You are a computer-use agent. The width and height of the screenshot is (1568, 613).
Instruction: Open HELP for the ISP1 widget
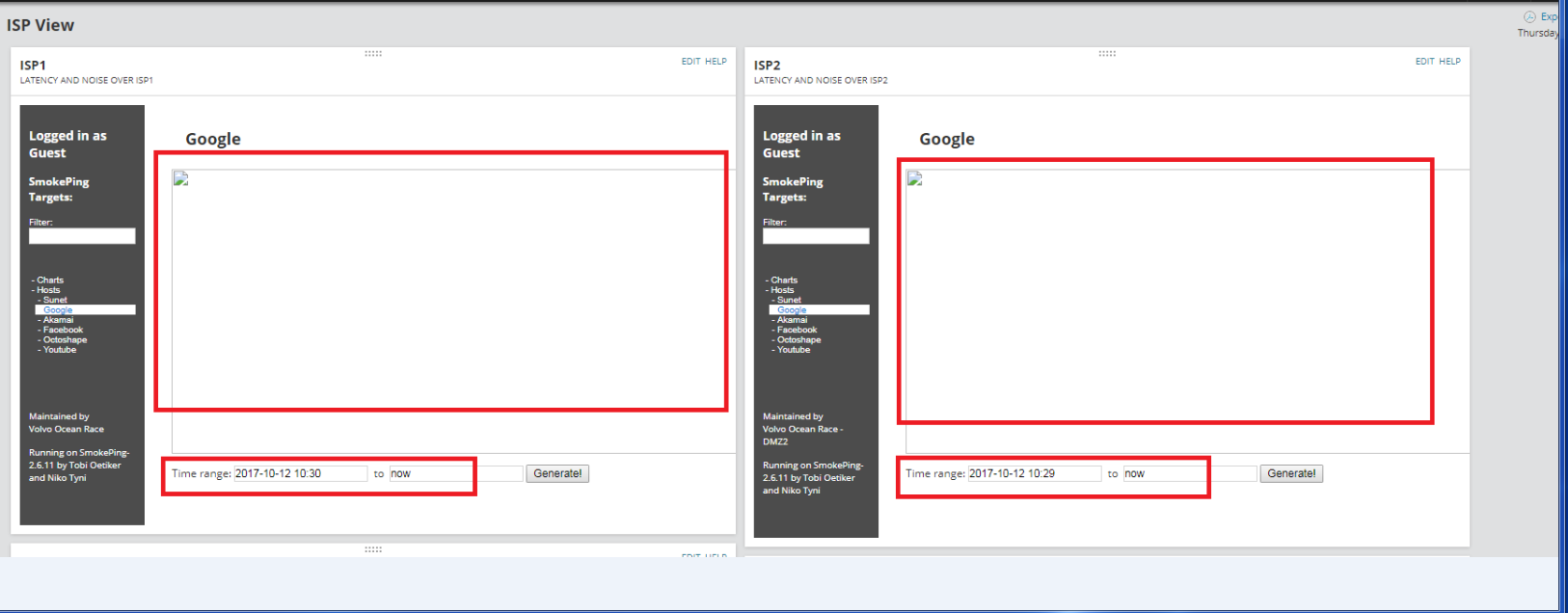[716, 62]
